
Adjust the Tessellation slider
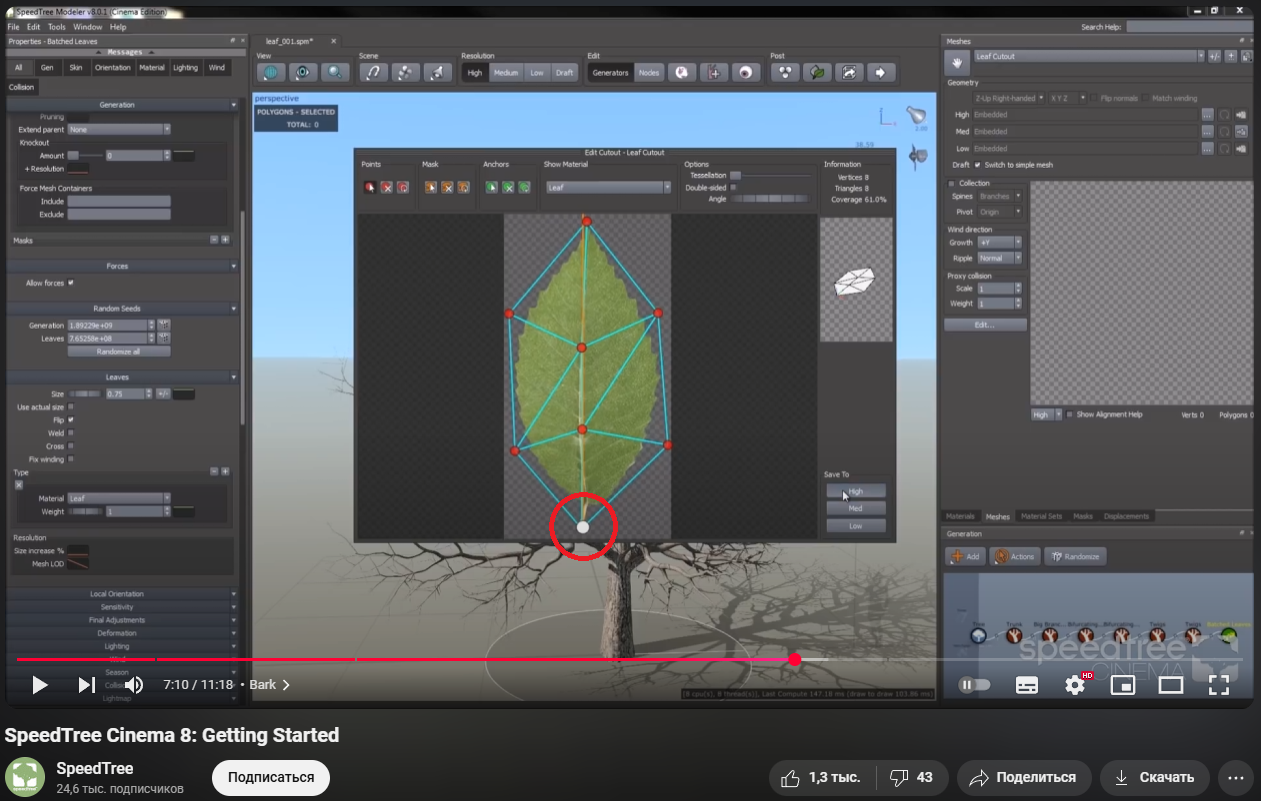[x=770, y=175]
